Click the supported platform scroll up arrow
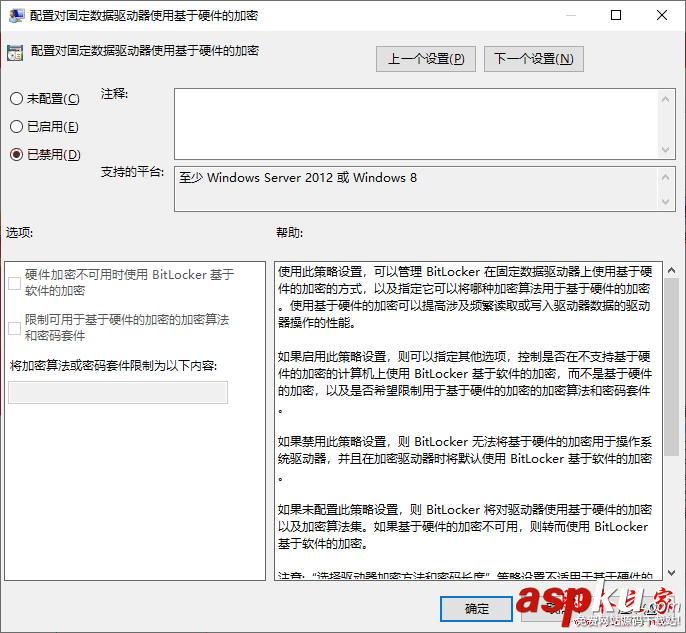 click(x=665, y=177)
